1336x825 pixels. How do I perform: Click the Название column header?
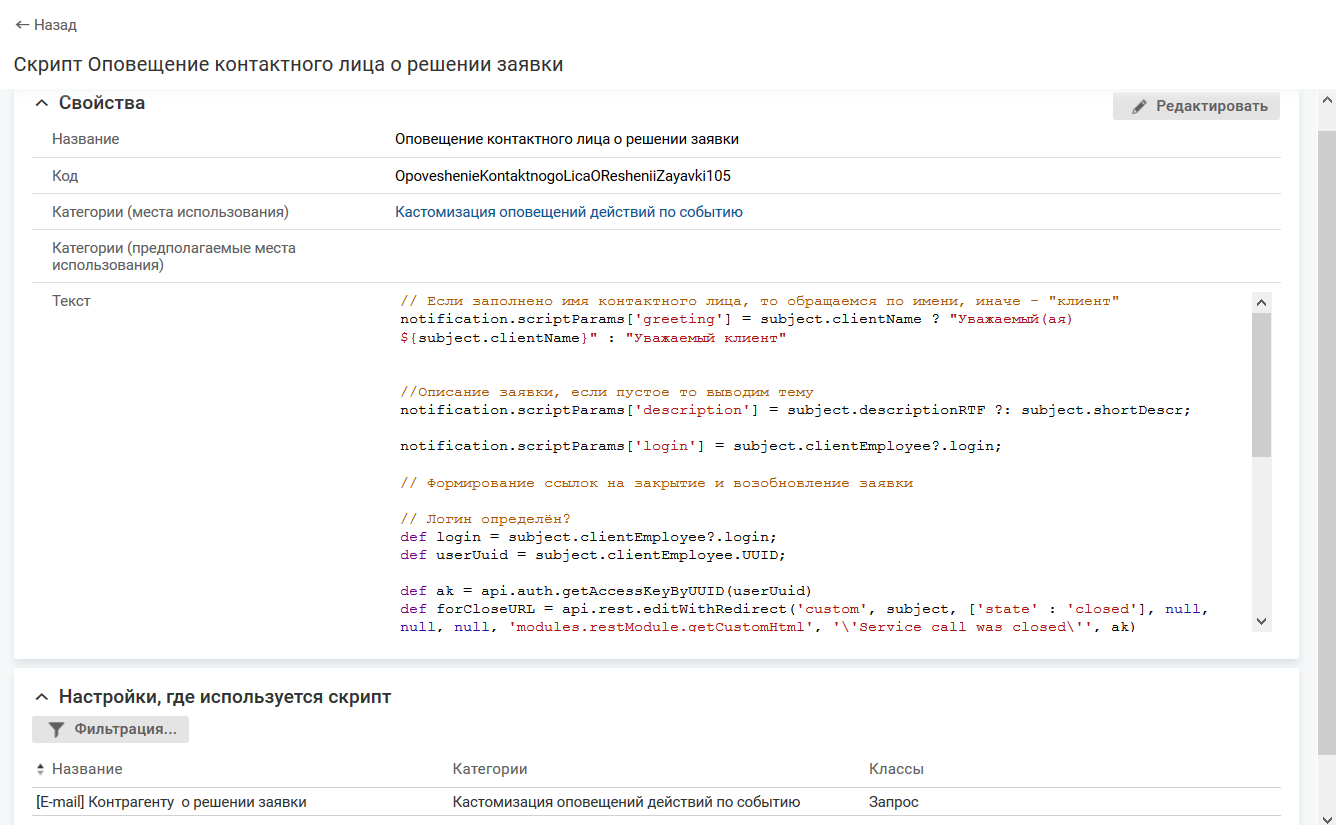coord(87,769)
